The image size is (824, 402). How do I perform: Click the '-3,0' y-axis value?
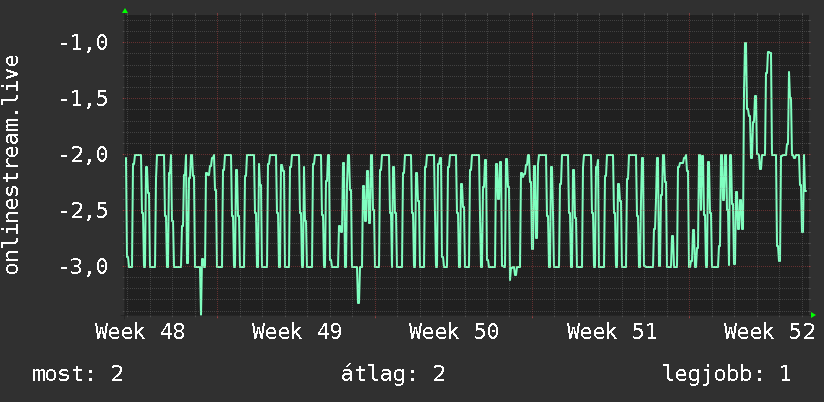84,267
